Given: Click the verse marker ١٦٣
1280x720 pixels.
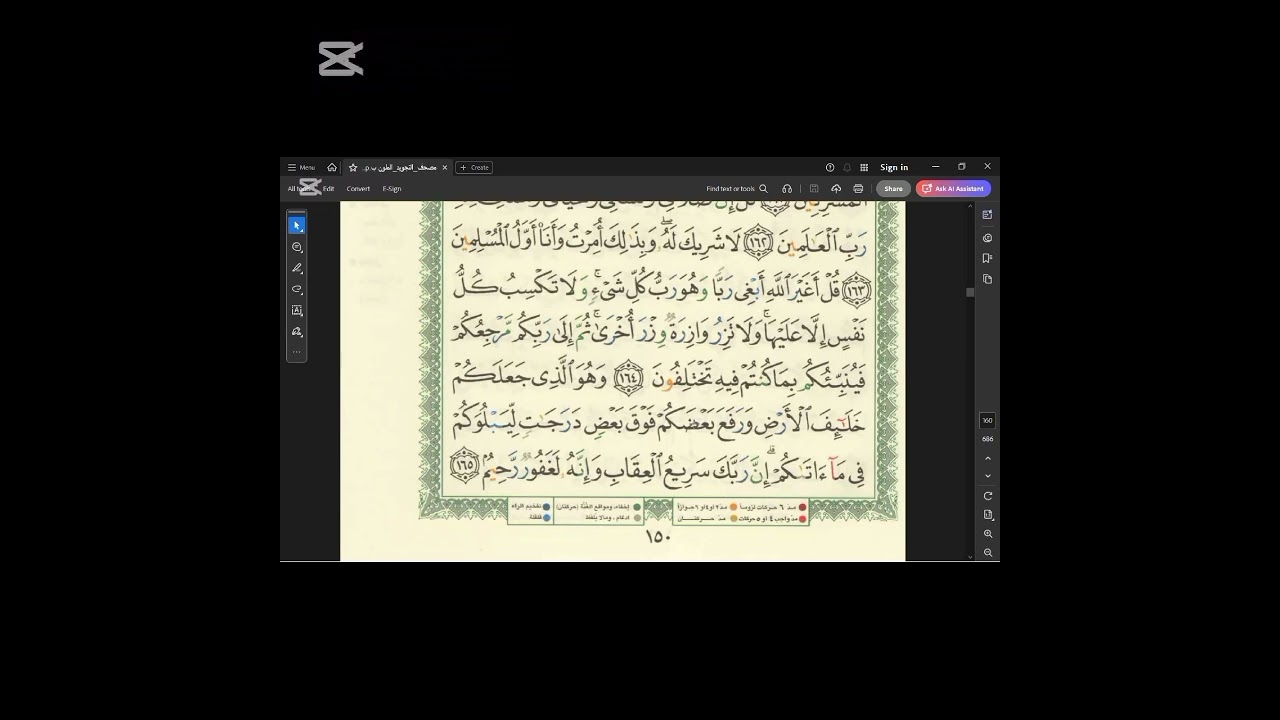Looking at the screenshot, I should point(856,290).
